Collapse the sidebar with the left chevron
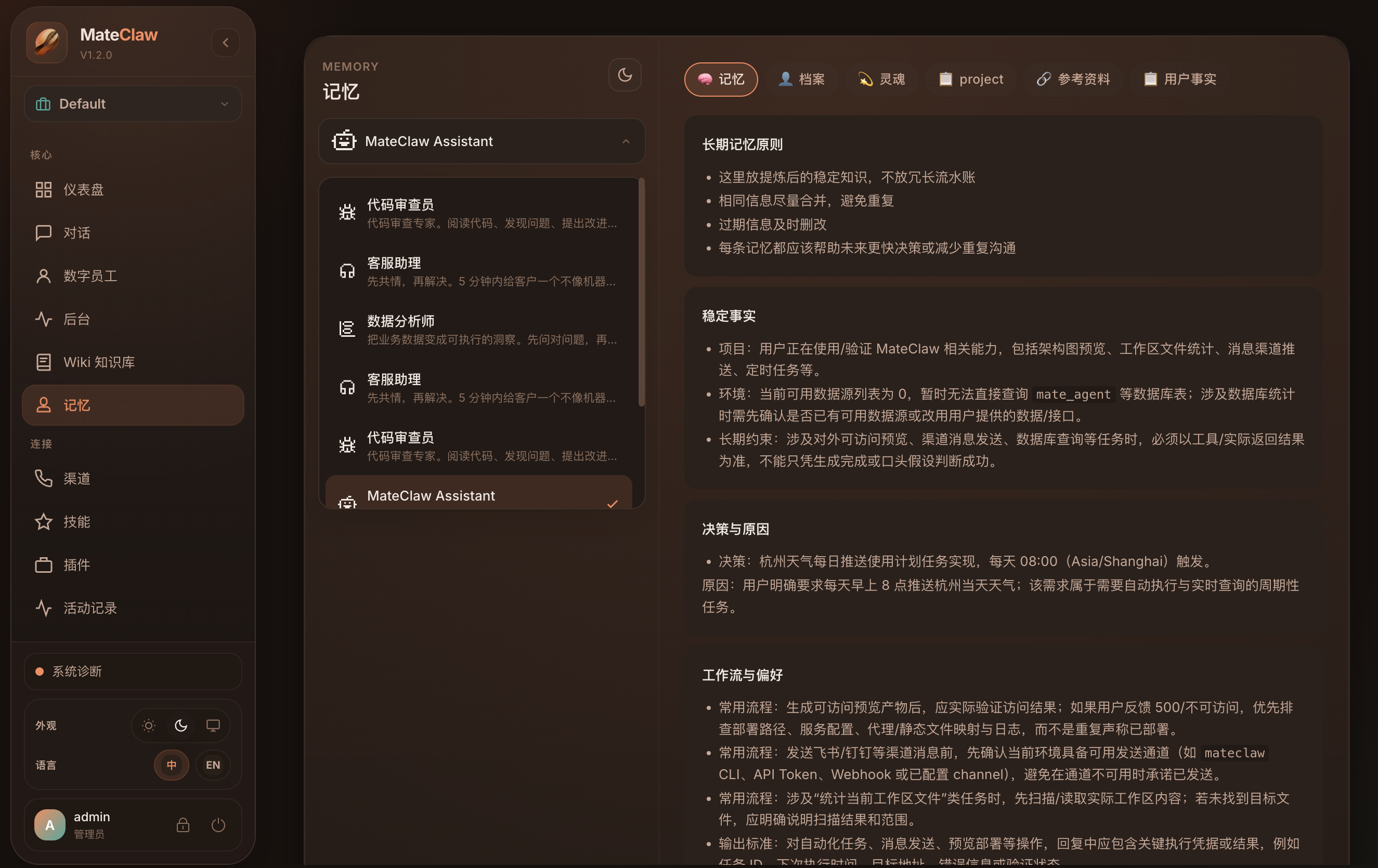1378x868 pixels. click(x=226, y=42)
